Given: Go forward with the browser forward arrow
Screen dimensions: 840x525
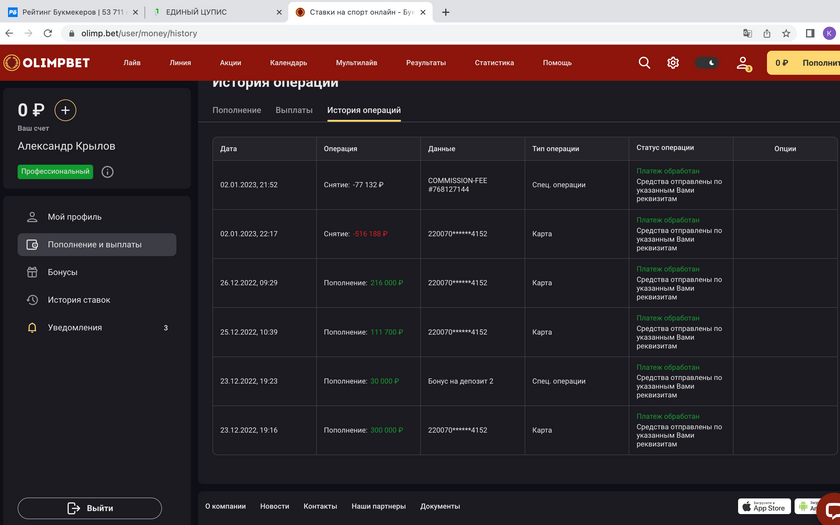Looking at the screenshot, I should [x=28, y=33].
